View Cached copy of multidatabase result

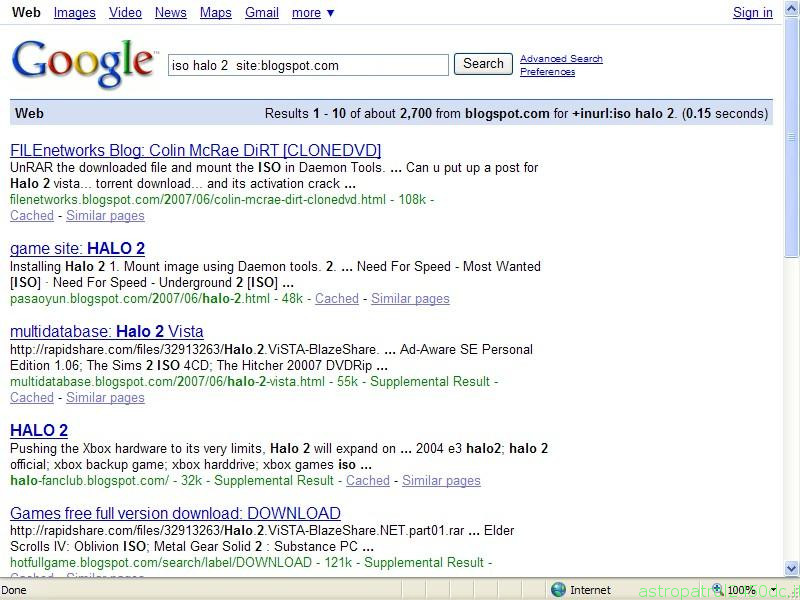click(32, 397)
